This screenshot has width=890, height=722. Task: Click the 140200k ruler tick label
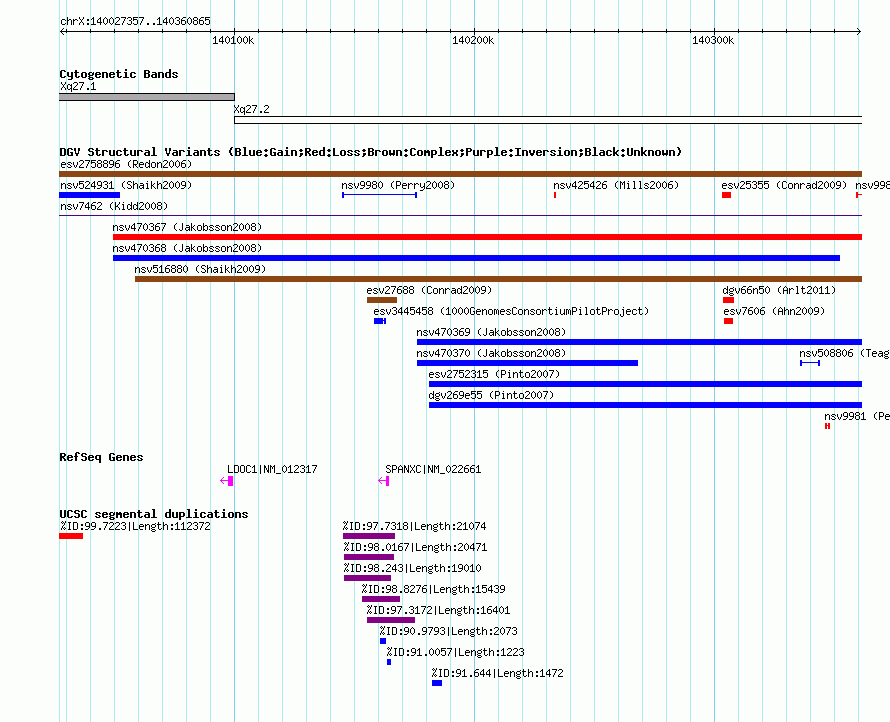pos(473,41)
